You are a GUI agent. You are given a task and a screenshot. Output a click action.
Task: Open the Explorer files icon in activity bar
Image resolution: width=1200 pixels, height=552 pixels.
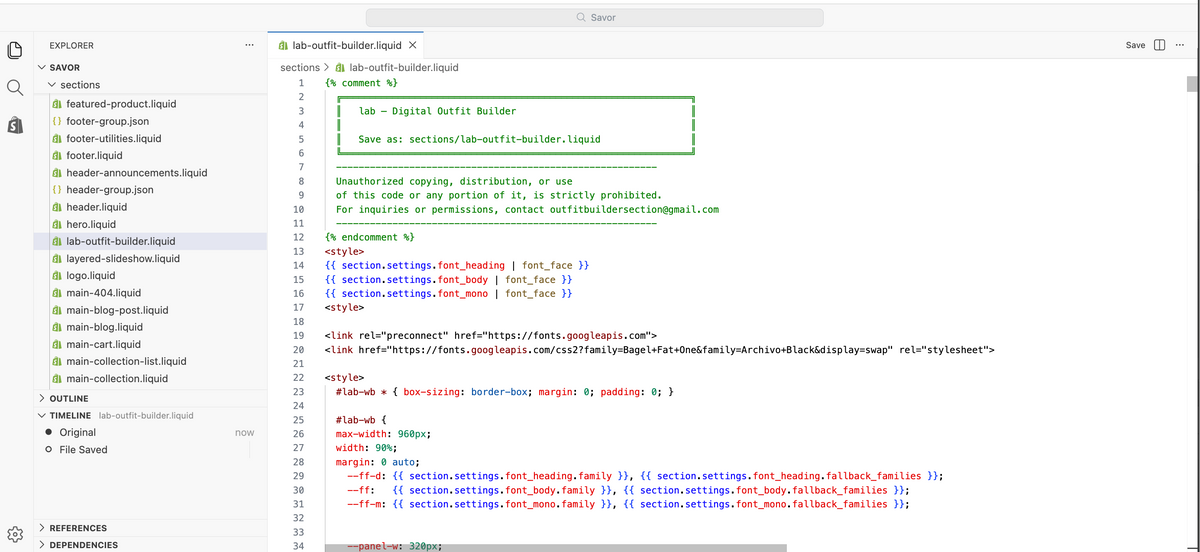pos(15,50)
